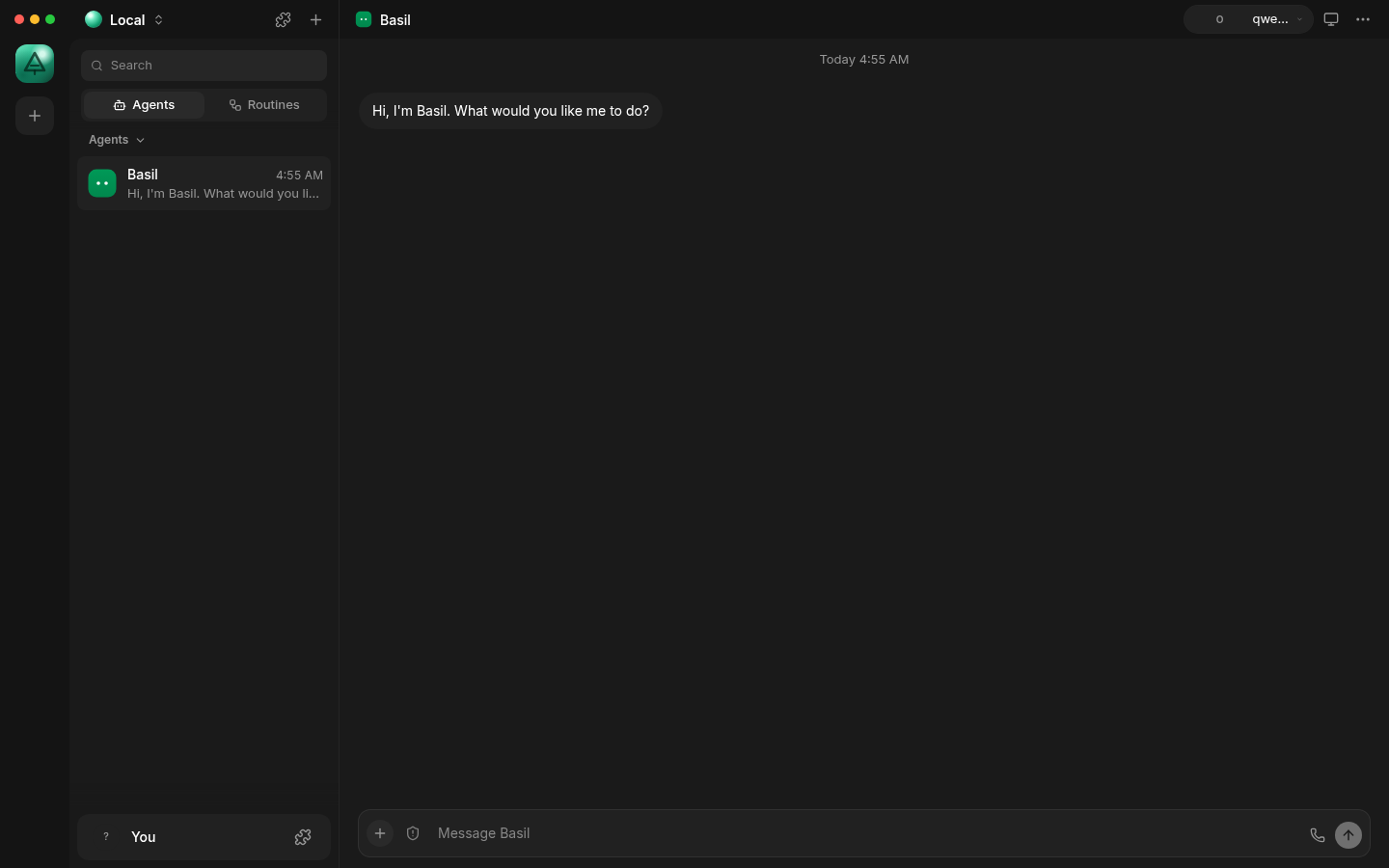Click the question-mark avatar next to You

pos(106,837)
